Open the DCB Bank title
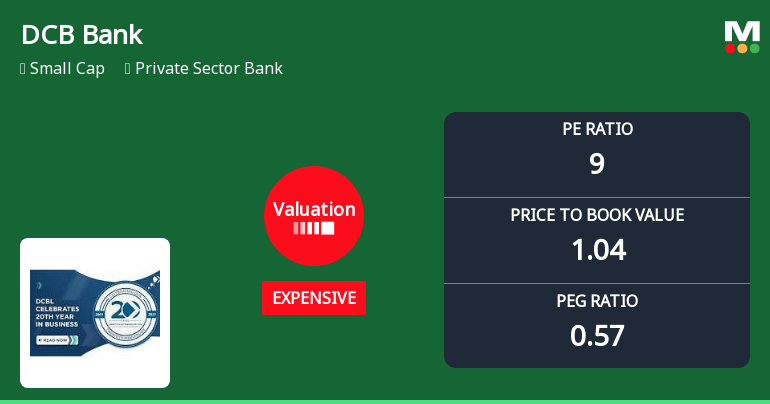This screenshot has height=404, width=770. 82,35
